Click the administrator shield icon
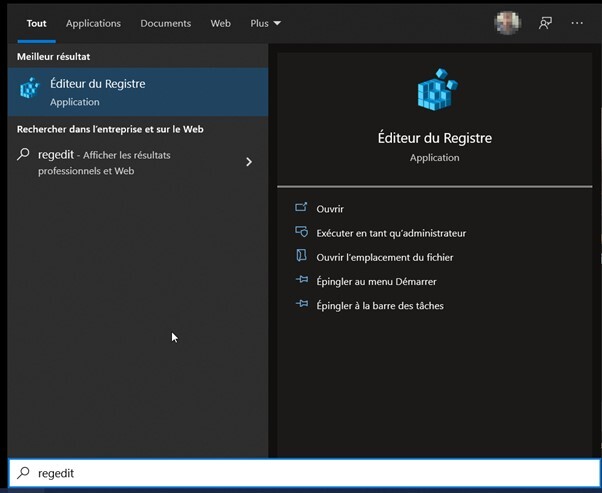Image resolution: width=602 pixels, height=493 pixels. 301,232
